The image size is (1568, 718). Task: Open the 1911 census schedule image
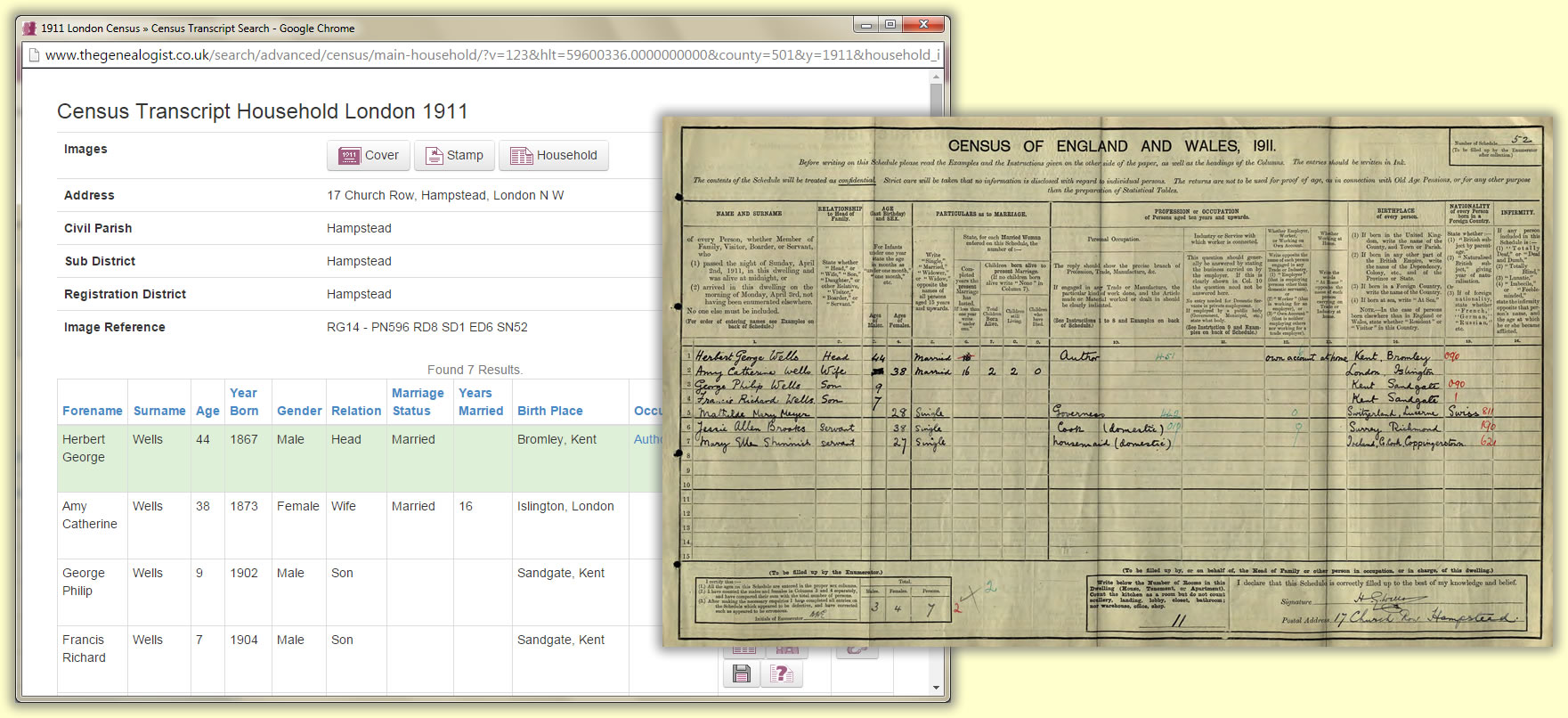pos(1107,381)
